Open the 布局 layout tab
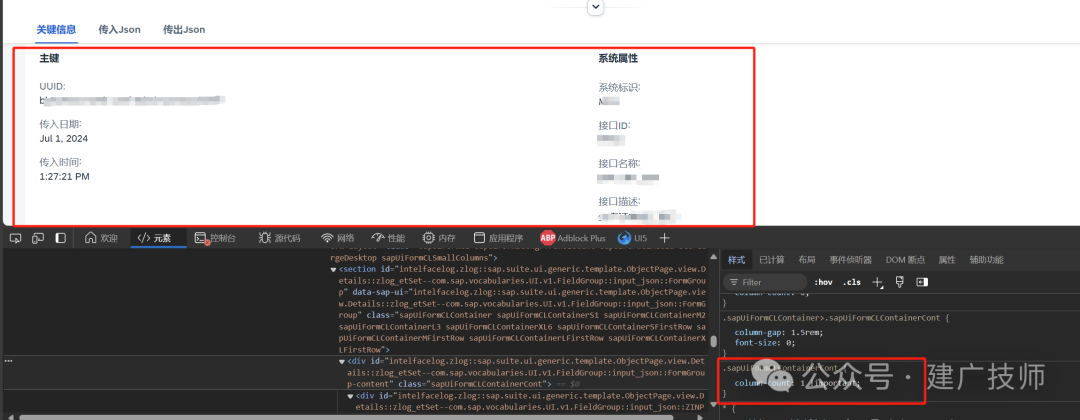Screen dimensions: 1080x420 (807, 260)
